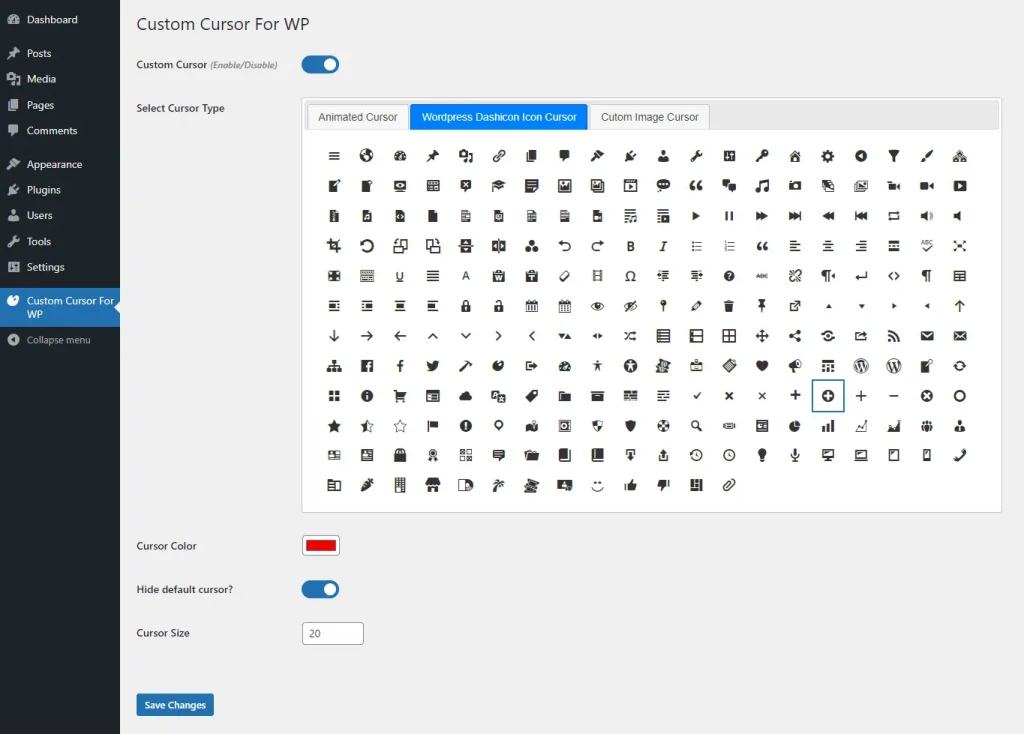
Task: Select the globe dashicon
Action: [366, 156]
